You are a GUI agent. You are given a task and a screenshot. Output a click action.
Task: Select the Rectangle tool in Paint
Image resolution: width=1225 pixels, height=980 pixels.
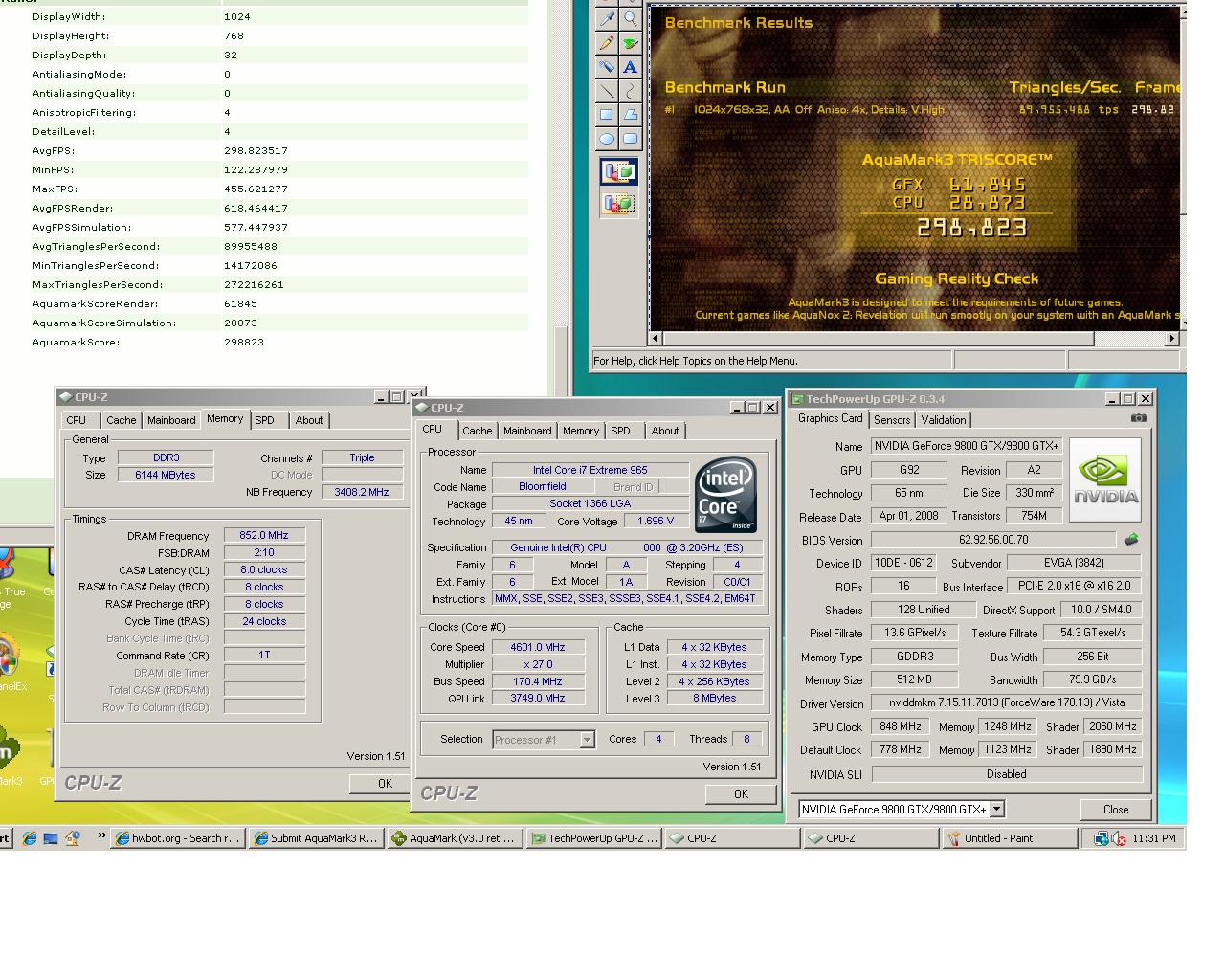(x=607, y=115)
